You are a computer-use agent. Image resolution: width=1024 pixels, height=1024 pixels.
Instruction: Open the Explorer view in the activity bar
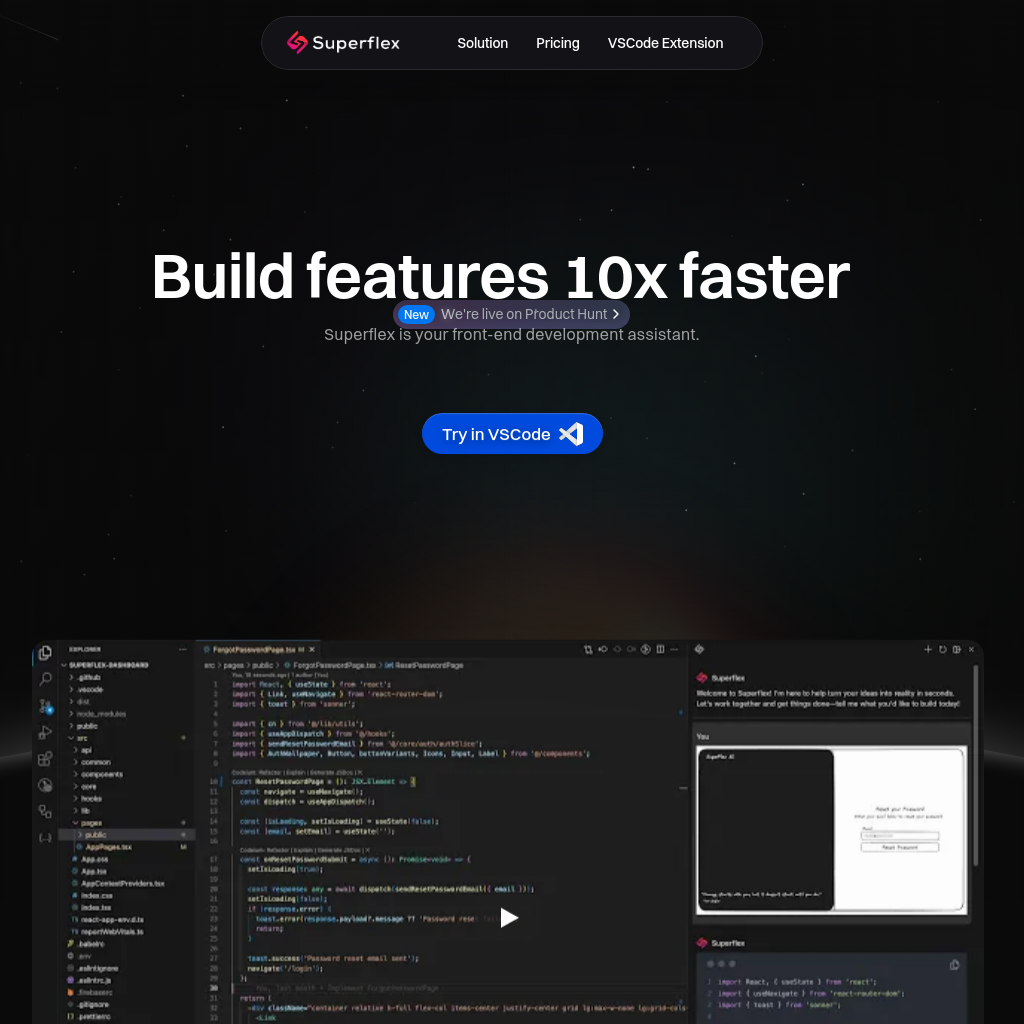[44, 652]
